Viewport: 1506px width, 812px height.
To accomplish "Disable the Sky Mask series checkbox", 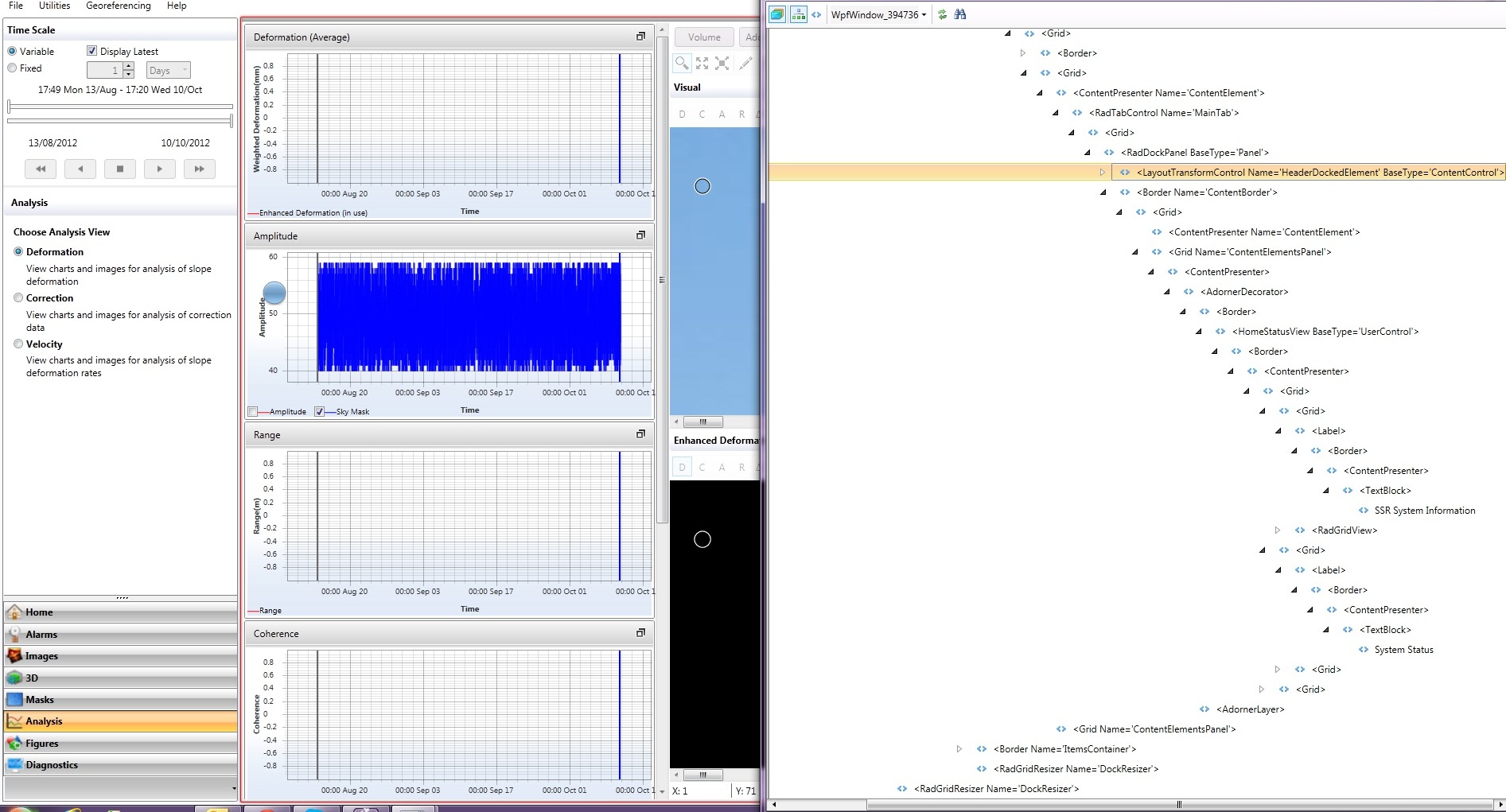I will point(319,412).
